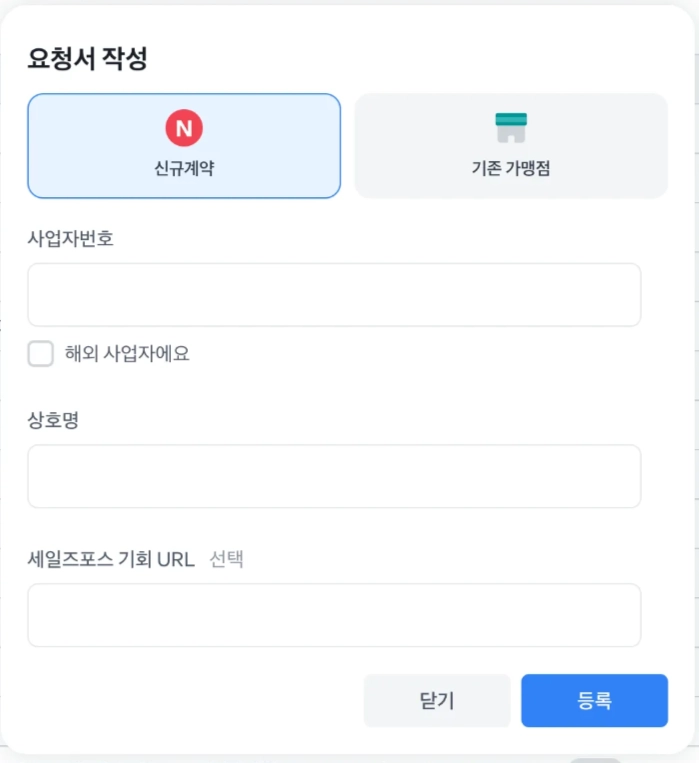The height and width of the screenshot is (763, 699).
Task: Enable the 해외 사업자에요 checkbox
Action: (41, 354)
